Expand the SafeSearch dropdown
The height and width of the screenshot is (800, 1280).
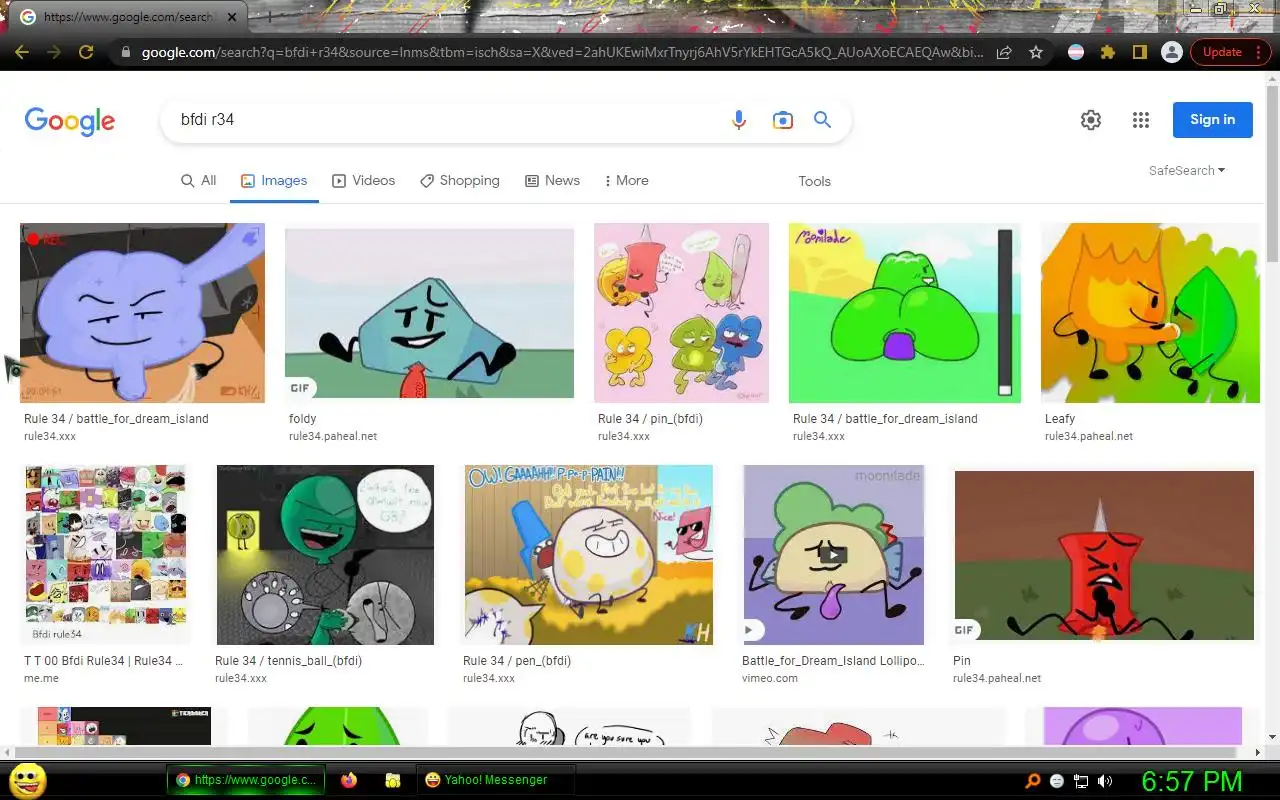click(1187, 171)
